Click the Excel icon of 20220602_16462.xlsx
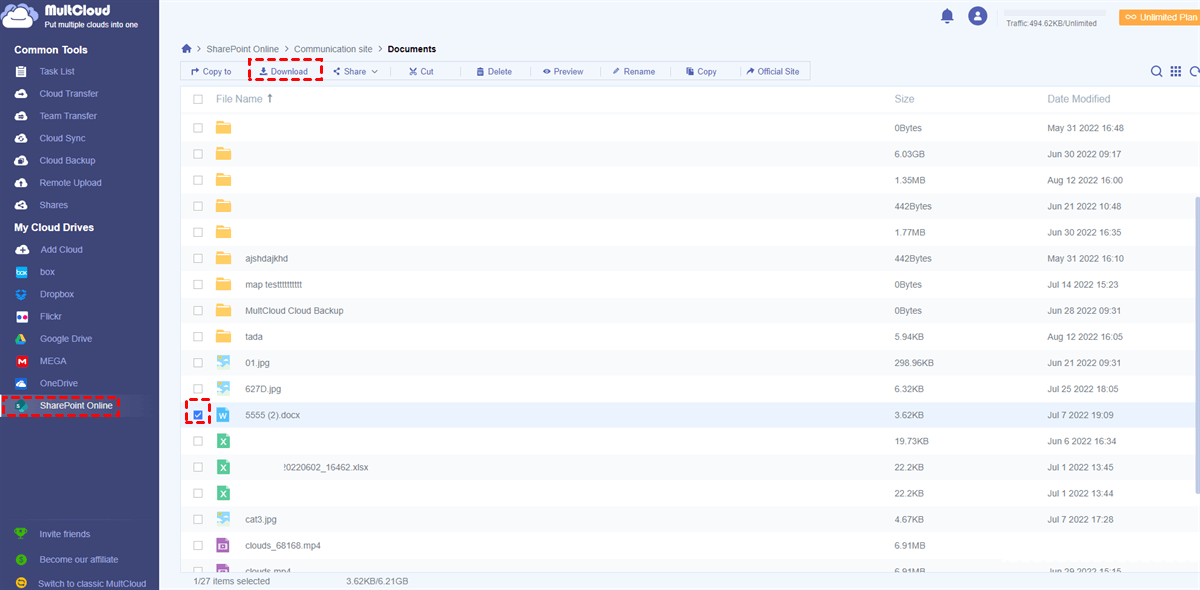 click(223, 467)
